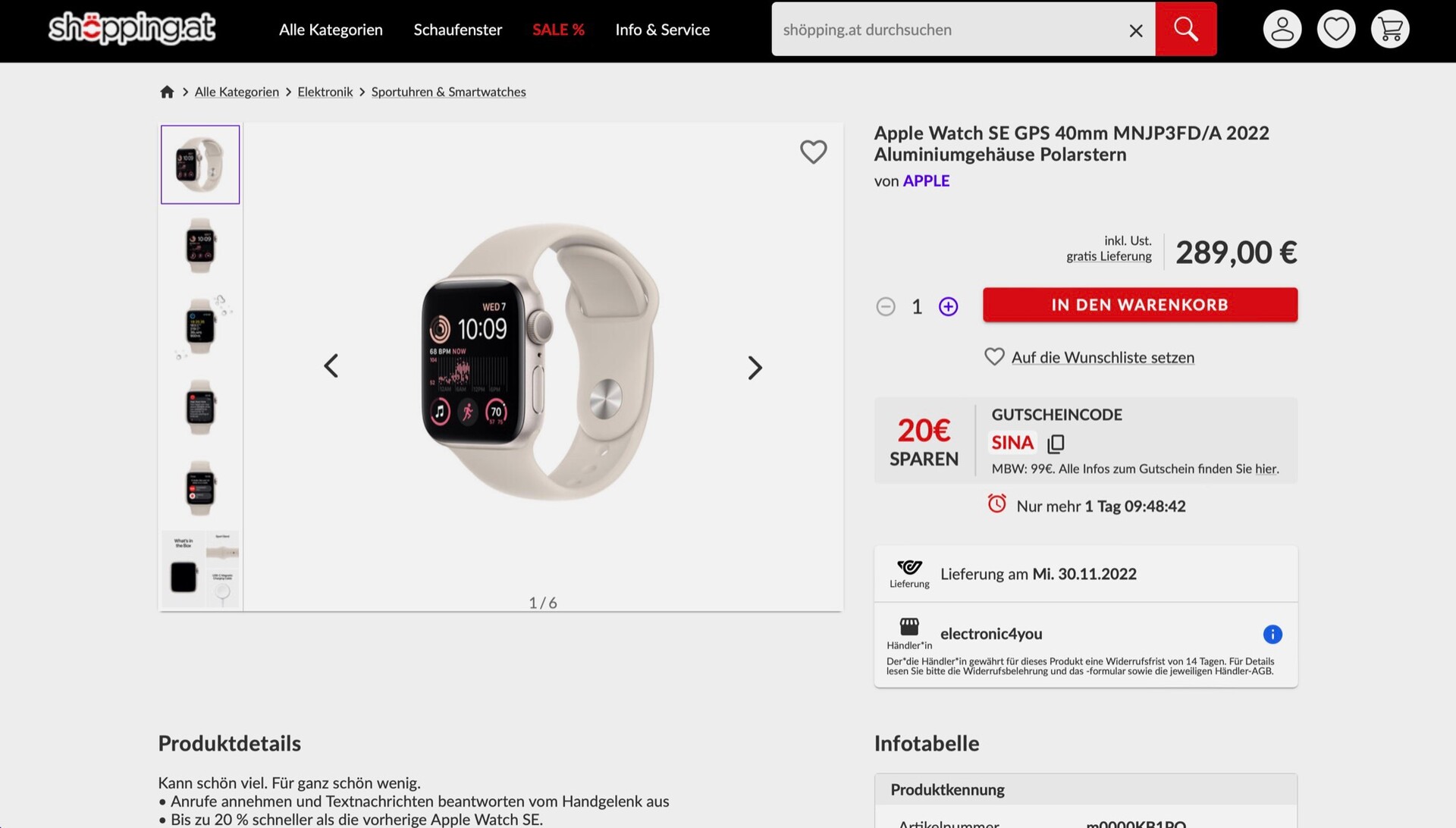Image resolution: width=1456 pixels, height=828 pixels.
Task: Show seller info via blue info icon
Action: pos(1272,634)
